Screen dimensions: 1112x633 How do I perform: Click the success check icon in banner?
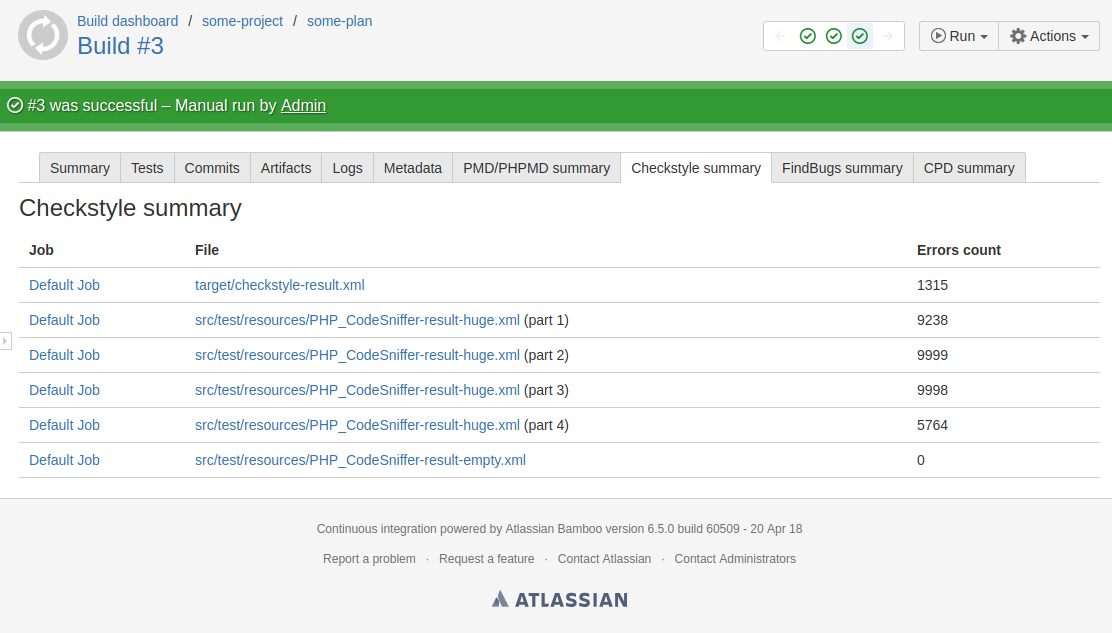(15, 106)
